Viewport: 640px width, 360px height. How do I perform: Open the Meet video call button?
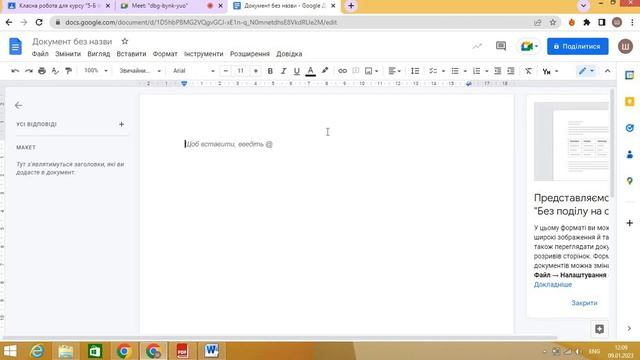[529, 46]
